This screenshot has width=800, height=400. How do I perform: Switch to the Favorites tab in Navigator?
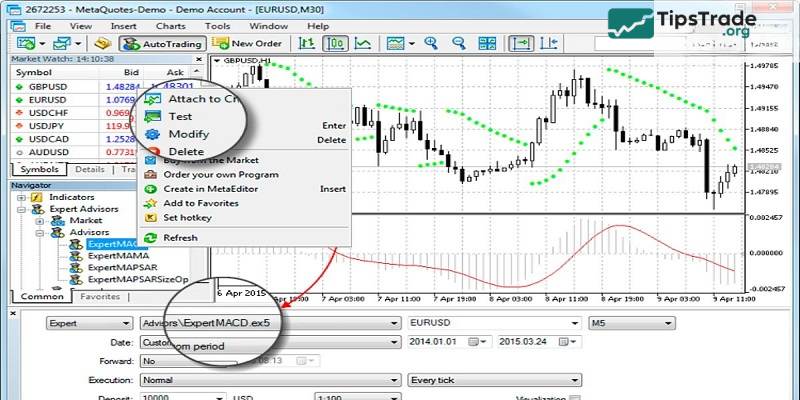click(99, 297)
